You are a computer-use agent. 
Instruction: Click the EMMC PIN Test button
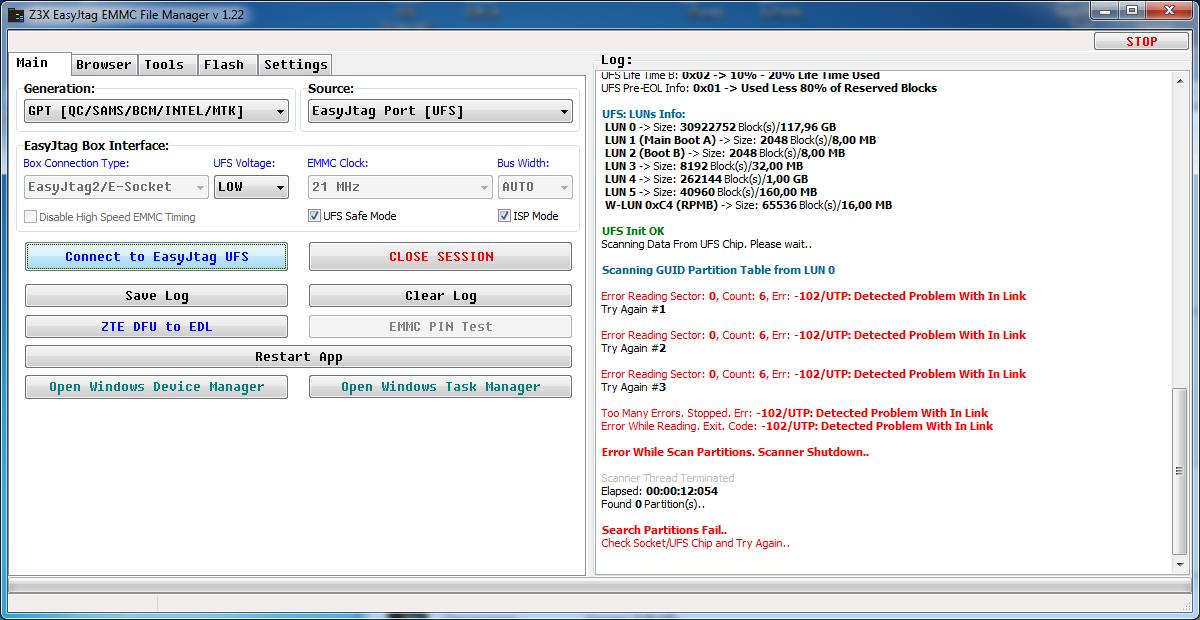click(440, 327)
